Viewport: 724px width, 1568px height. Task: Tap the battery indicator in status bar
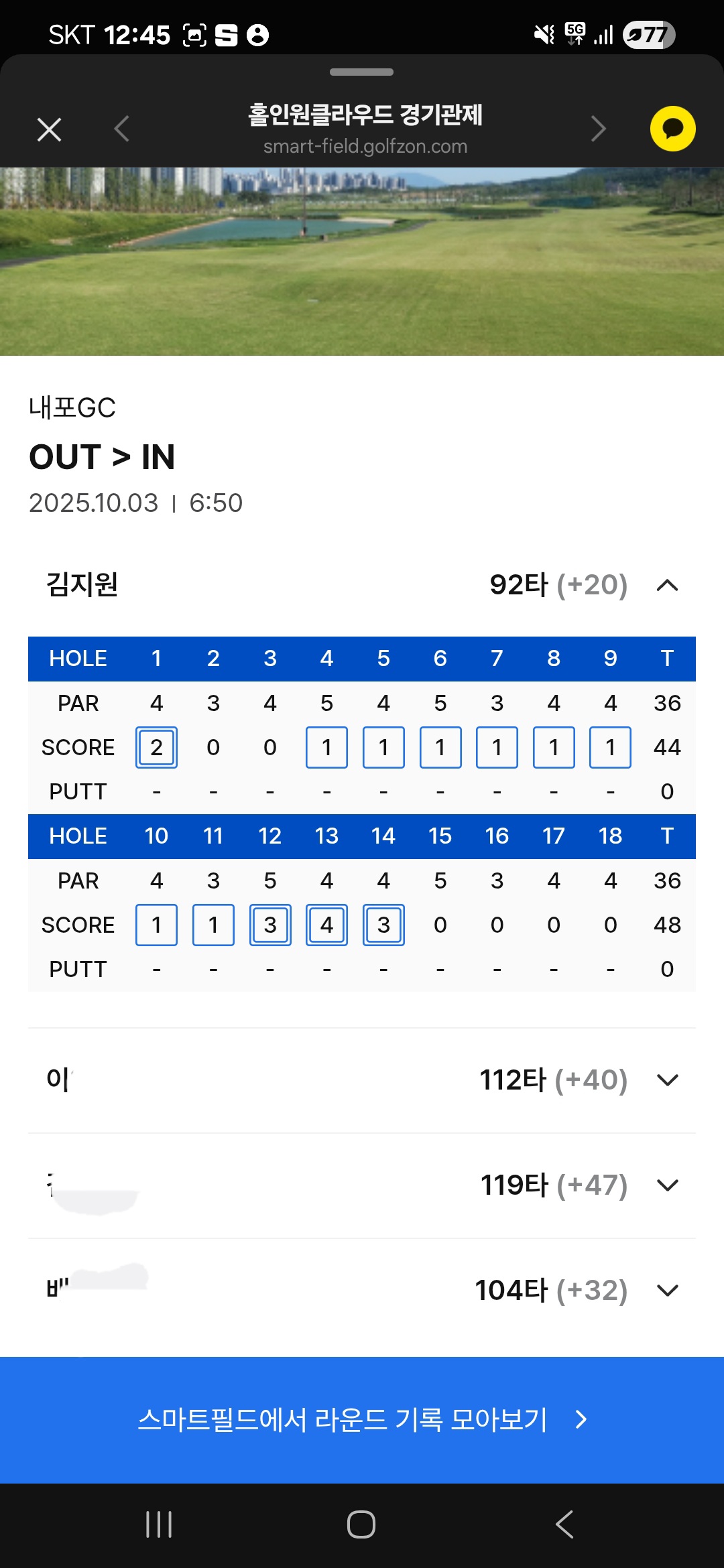click(648, 35)
